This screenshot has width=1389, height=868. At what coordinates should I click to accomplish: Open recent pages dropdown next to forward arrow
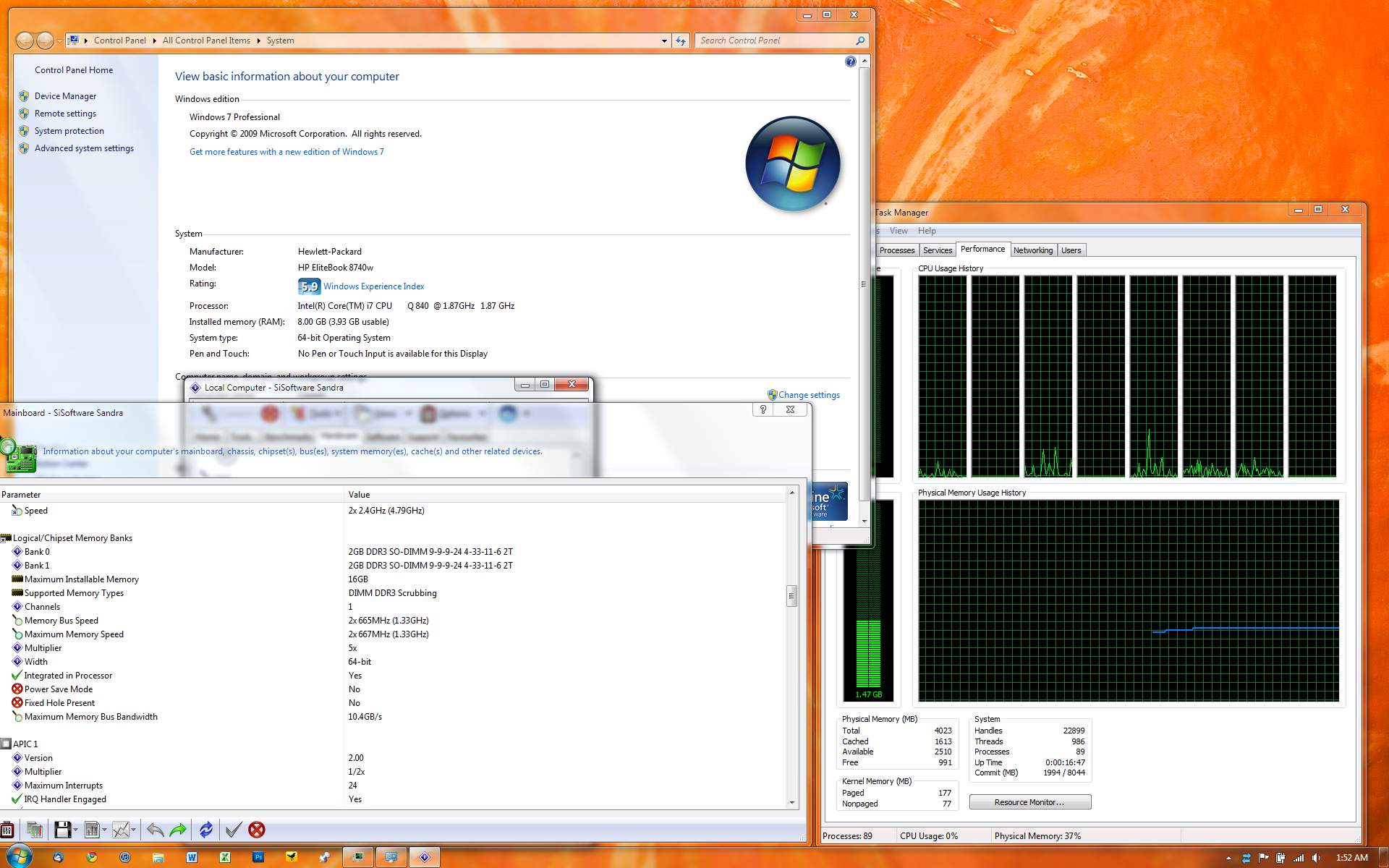[x=59, y=41]
